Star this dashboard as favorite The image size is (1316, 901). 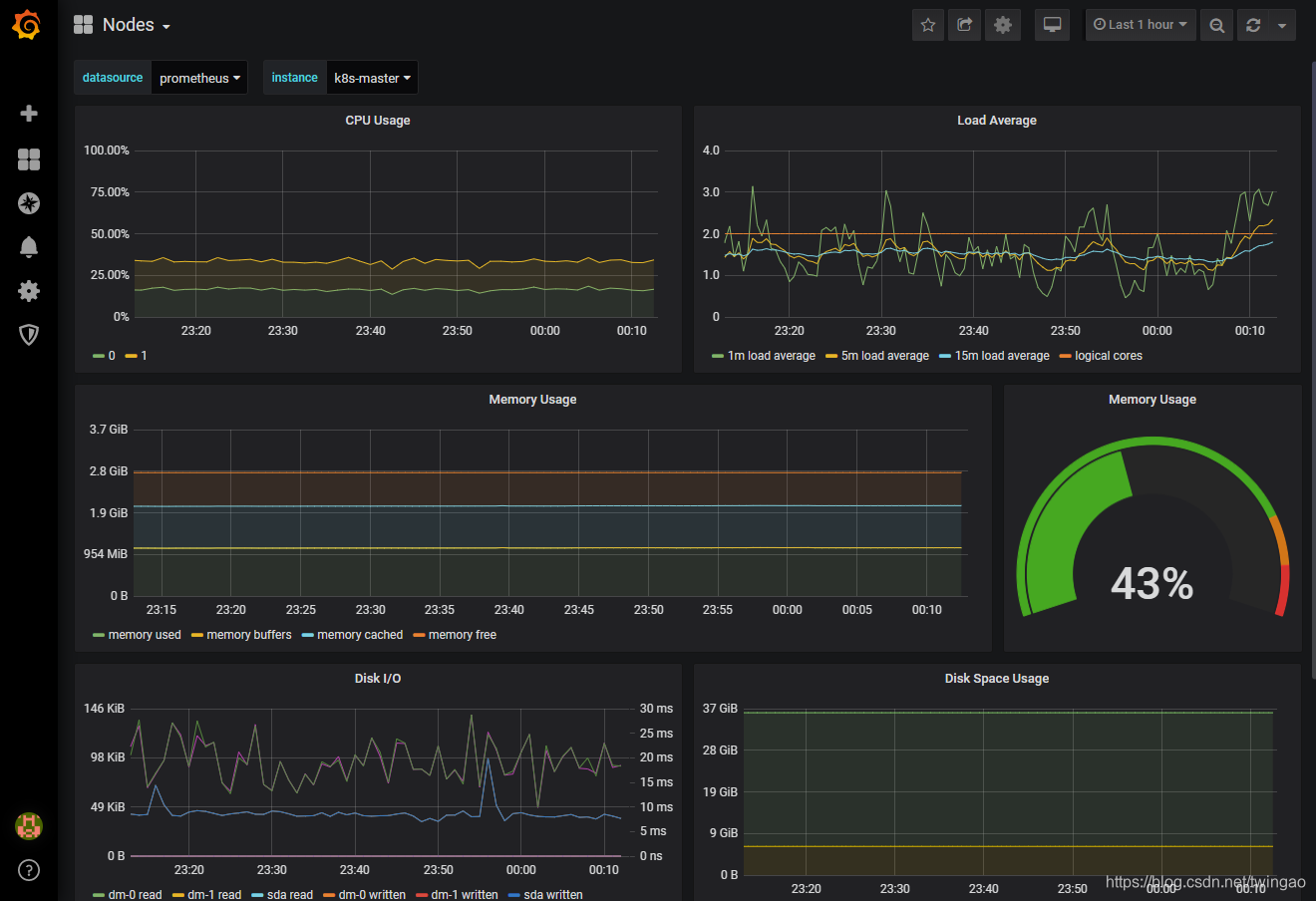928,25
